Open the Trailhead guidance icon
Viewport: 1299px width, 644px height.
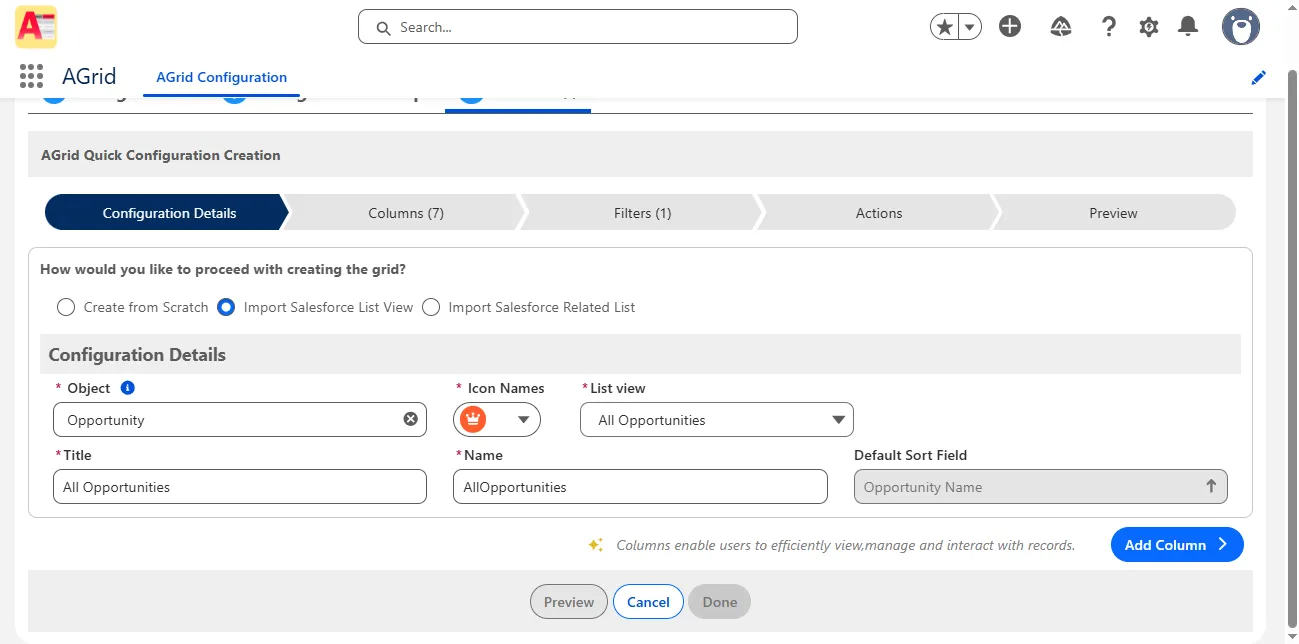coord(1061,27)
